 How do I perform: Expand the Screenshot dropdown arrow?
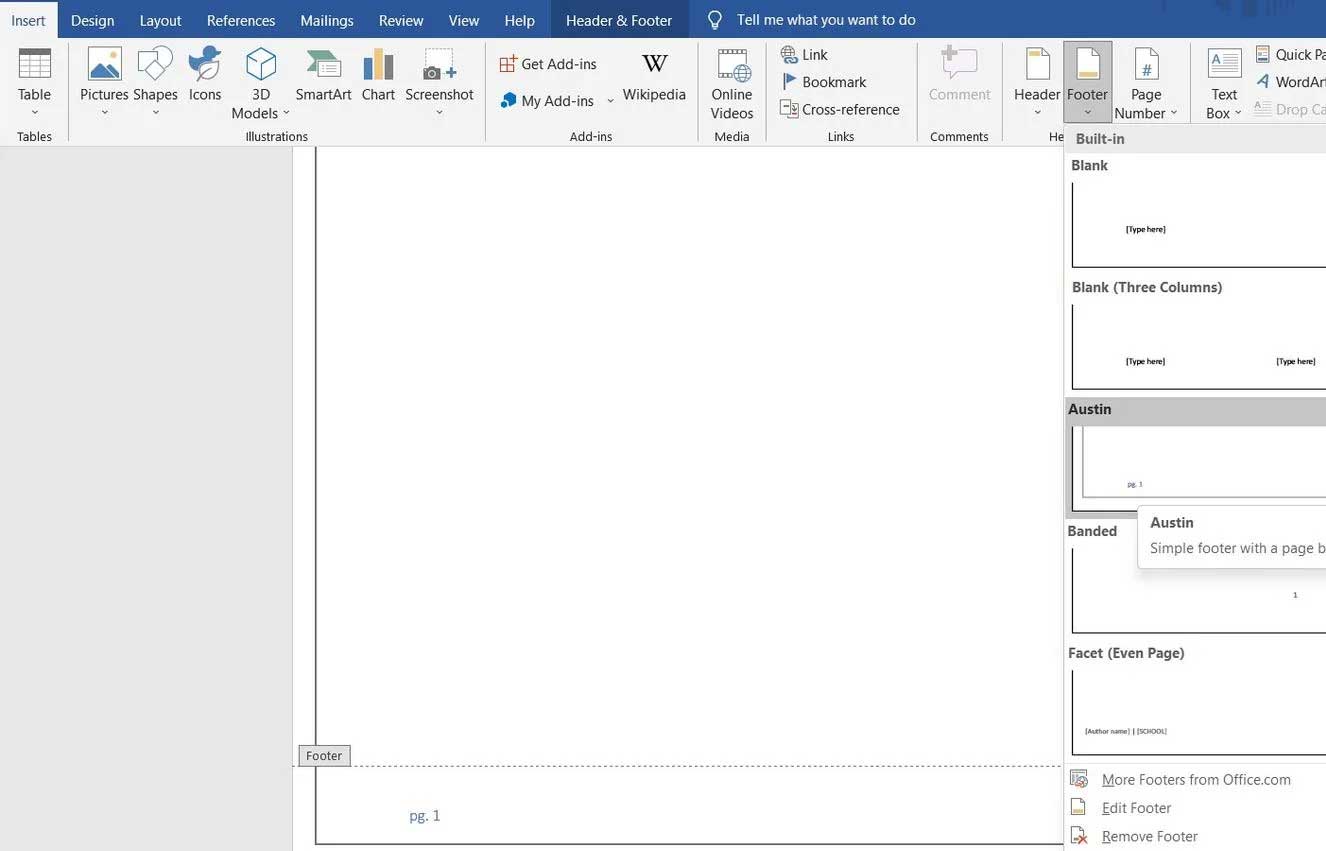click(x=439, y=112)
